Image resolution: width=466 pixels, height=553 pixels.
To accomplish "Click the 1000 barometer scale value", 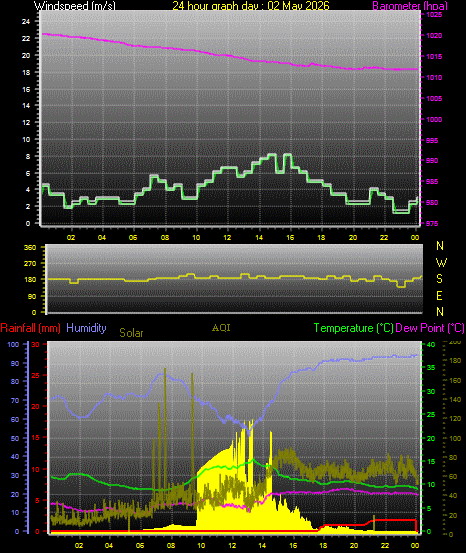I will click(434, 120).
